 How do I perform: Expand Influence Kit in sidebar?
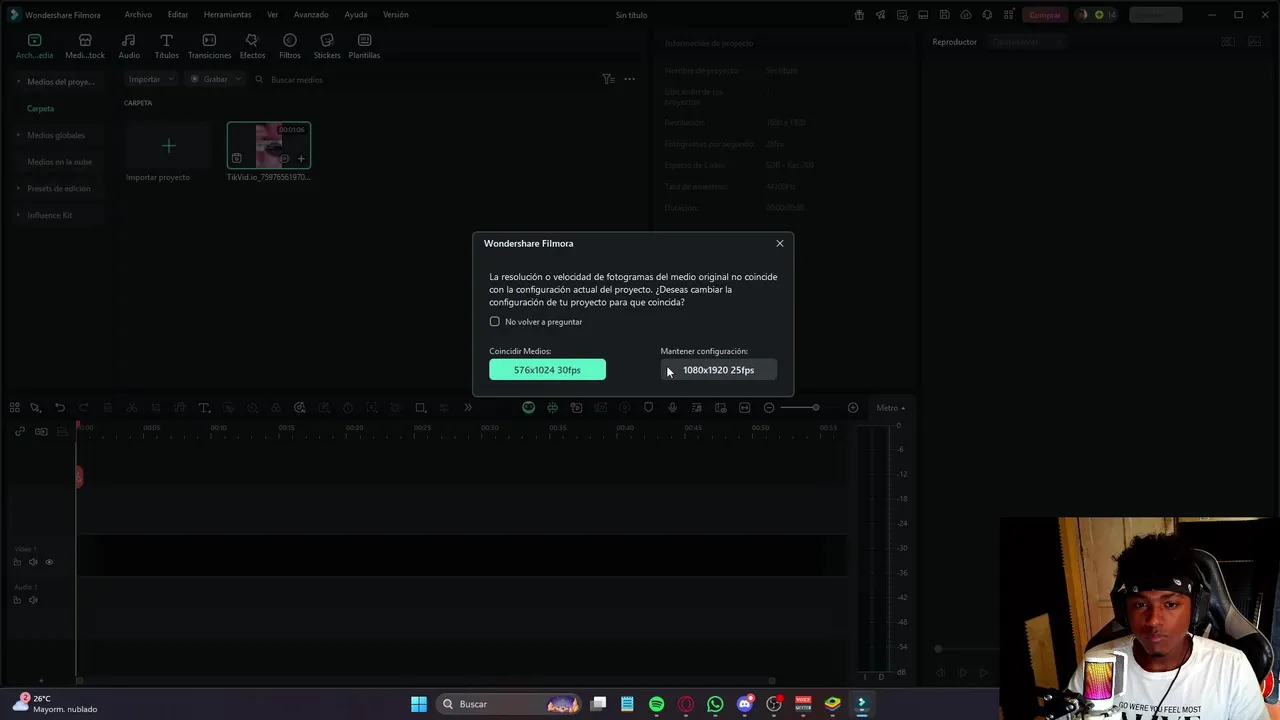tap(18, 215)
